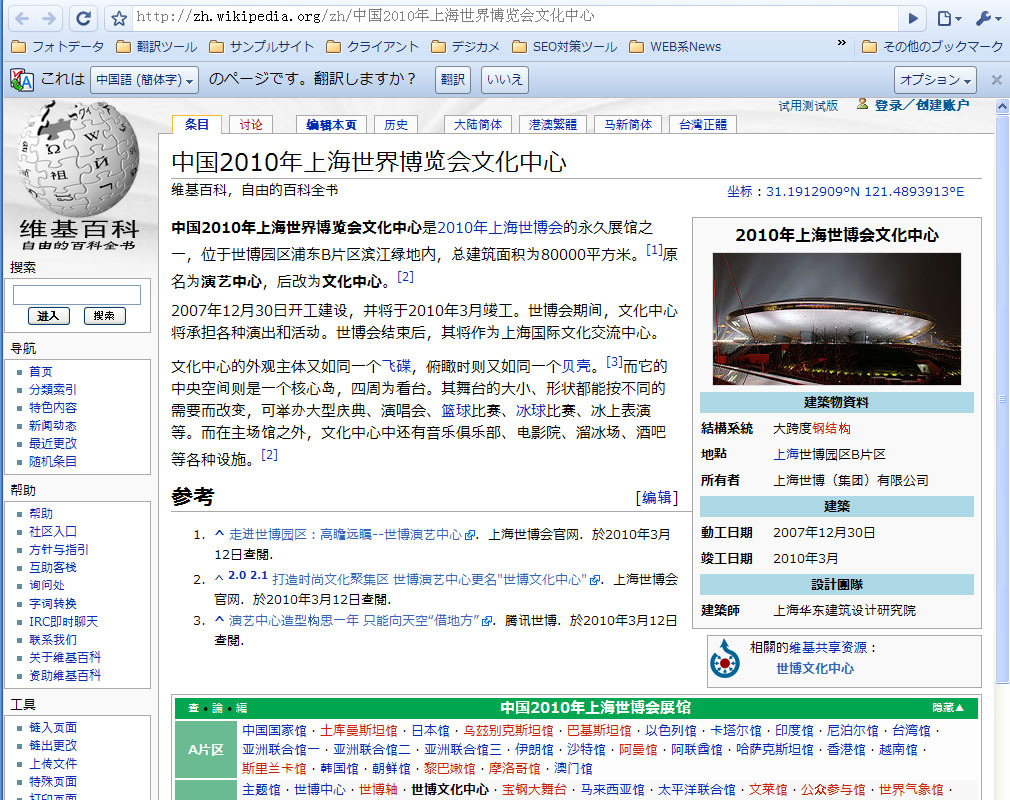
Task: Open the WEB系News bookmark folder
Action: pyautogui.click(x=675, y=46)
